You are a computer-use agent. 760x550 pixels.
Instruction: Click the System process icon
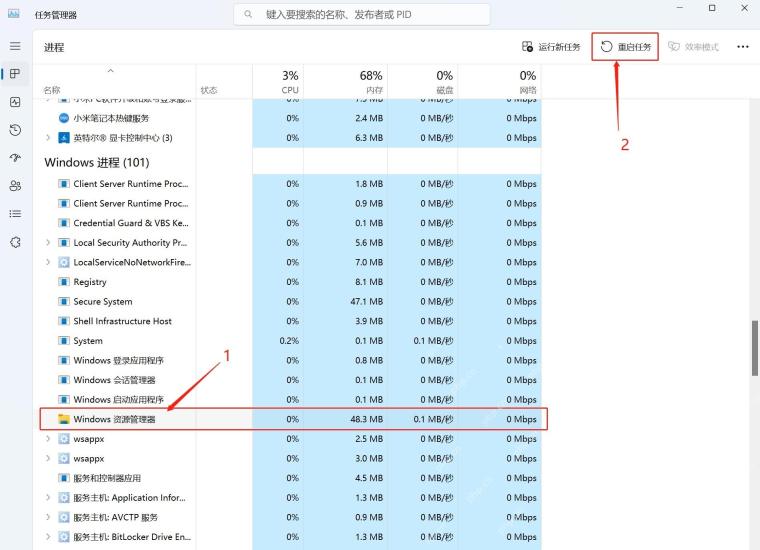[63, 341]
